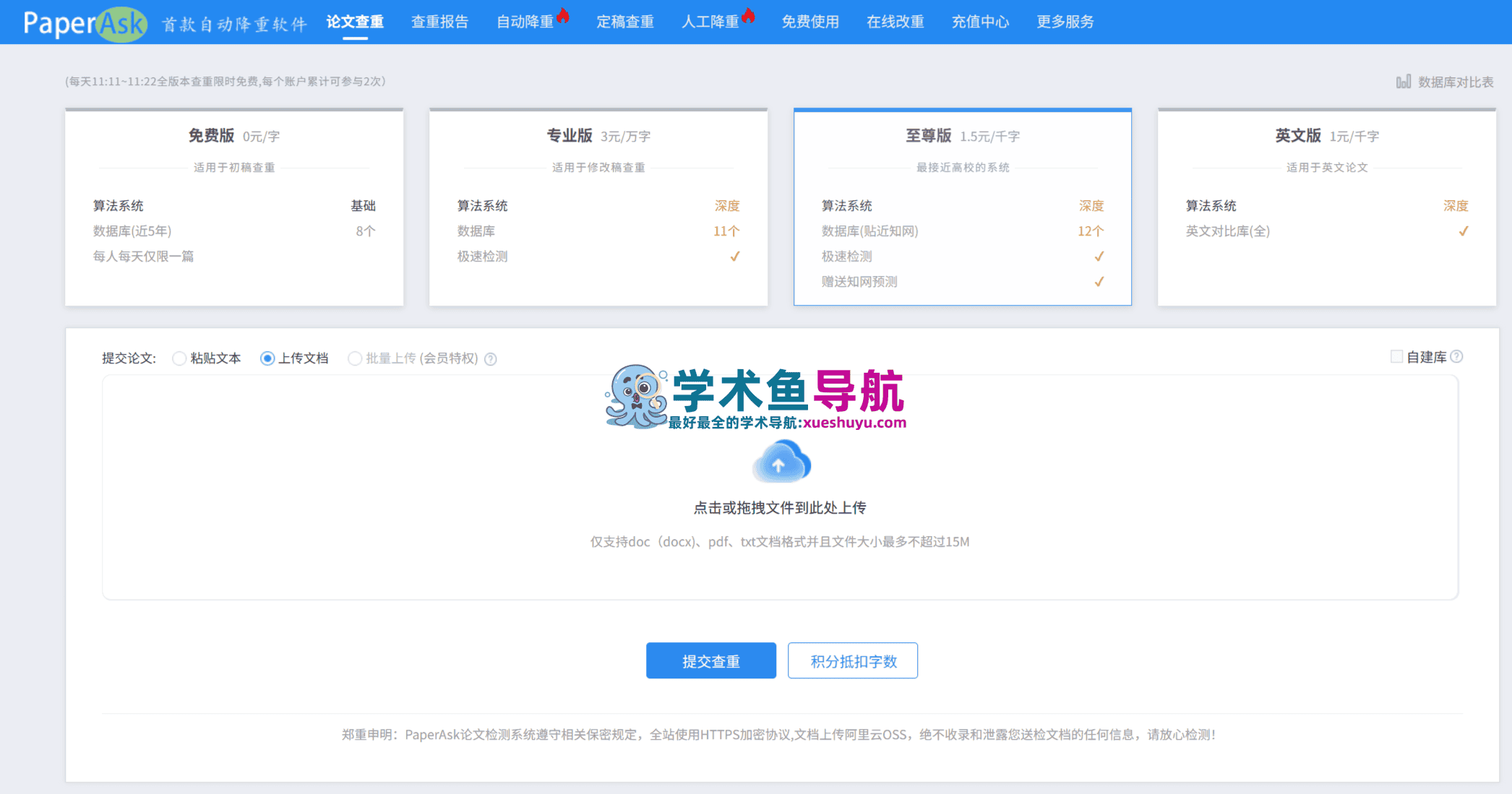Click the help icon beside 批量上传

[x=491, y=359]
